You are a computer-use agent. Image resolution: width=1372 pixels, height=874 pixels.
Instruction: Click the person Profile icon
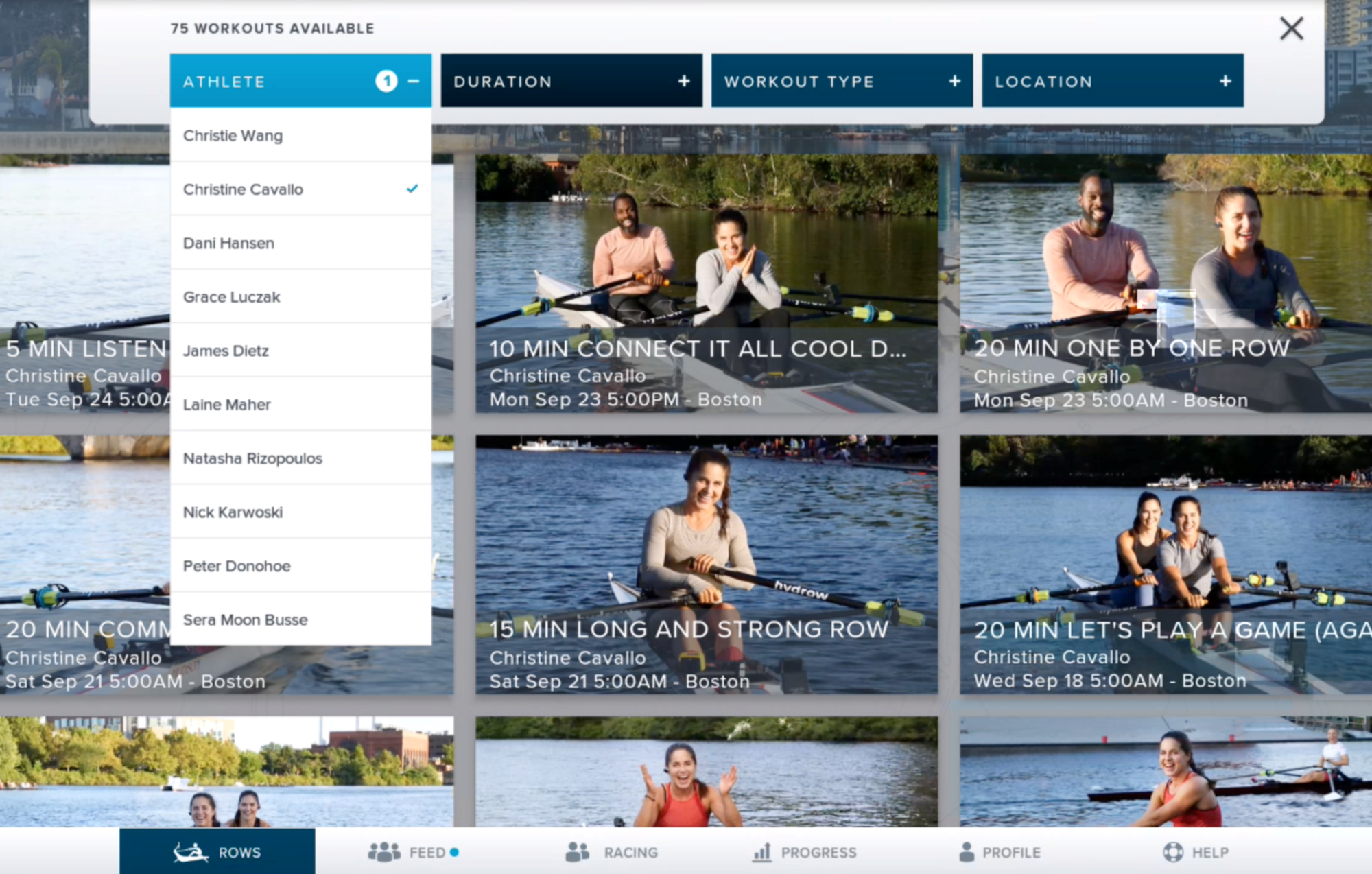point(967,852)
